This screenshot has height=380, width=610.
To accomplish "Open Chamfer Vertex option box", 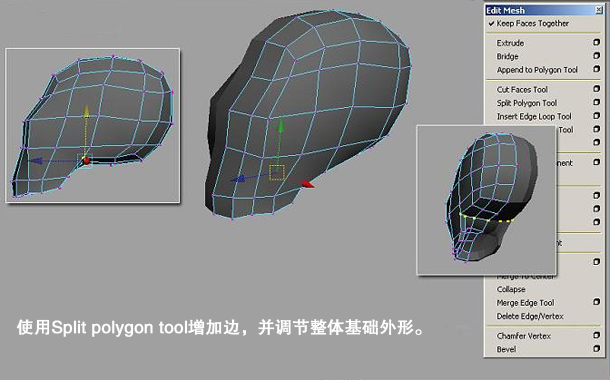I will [596, 335].
